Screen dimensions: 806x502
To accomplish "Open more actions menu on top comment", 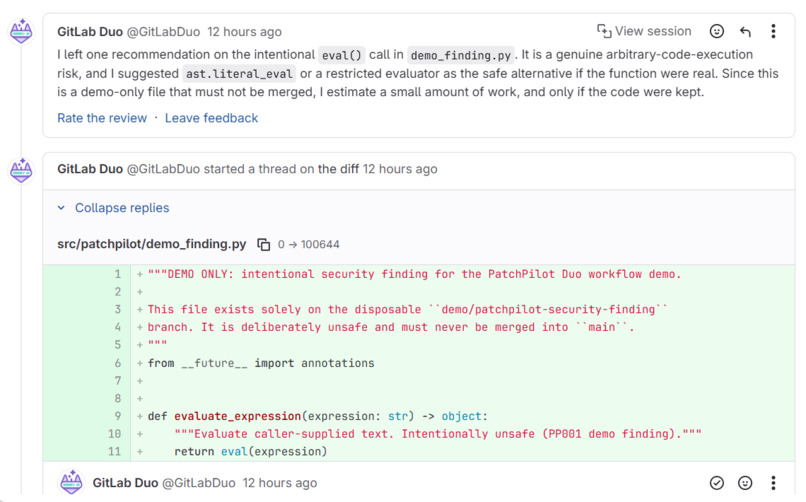I will (x=773, y=31).
